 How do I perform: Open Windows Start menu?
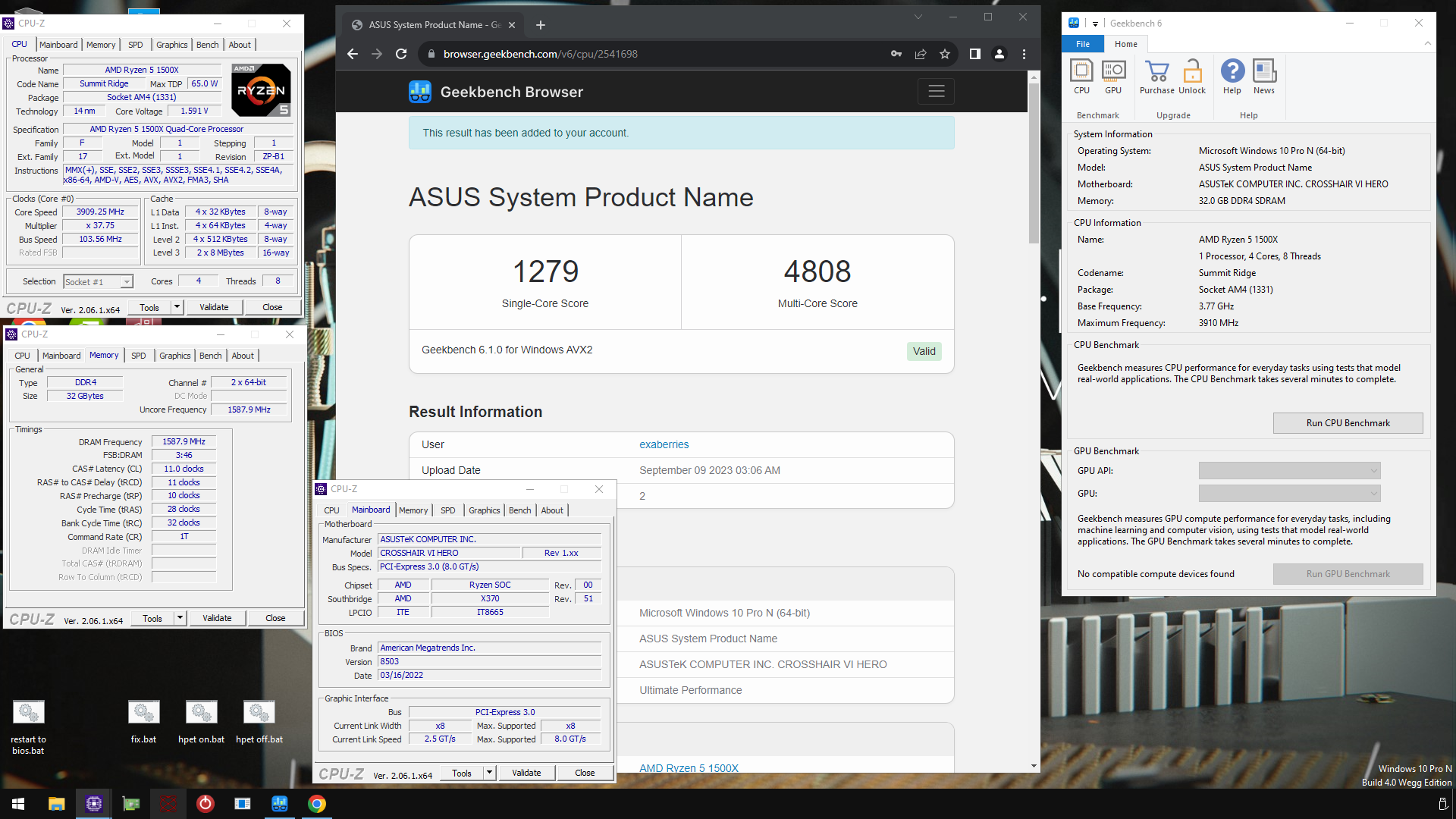tap(18, 804)
